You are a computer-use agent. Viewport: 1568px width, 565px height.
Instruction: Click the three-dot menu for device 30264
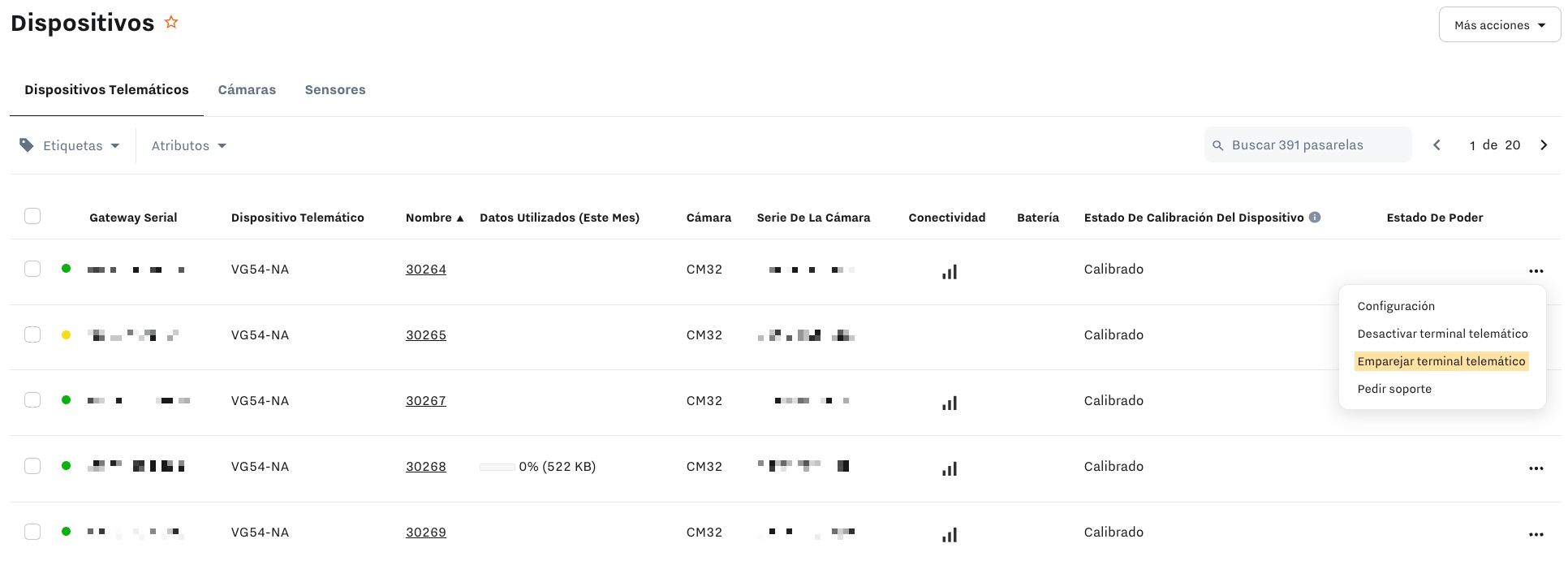1536,271
